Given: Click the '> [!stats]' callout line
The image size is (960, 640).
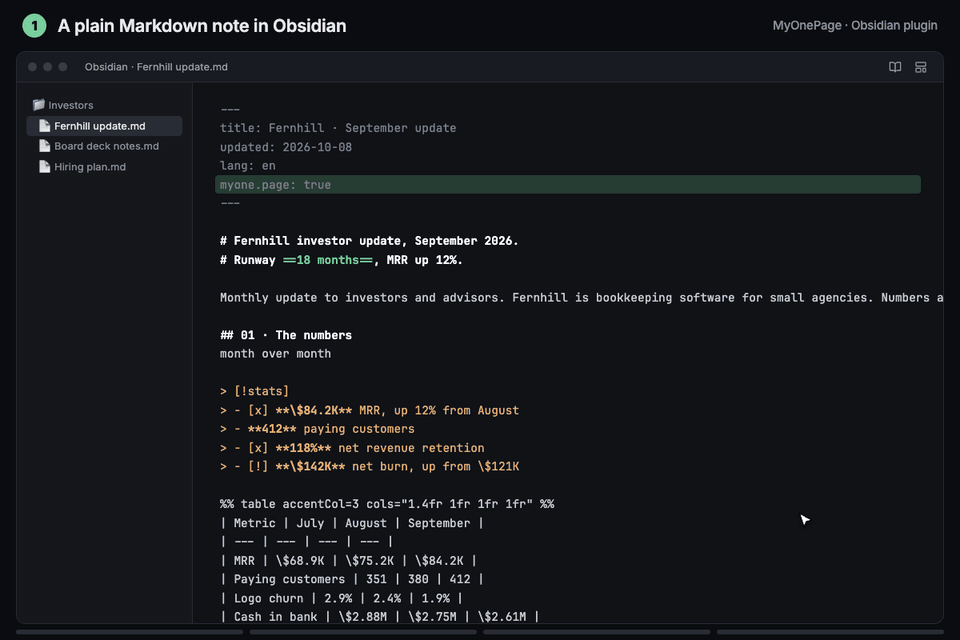Looking at the screenshot, I should pyautogui.click(x=254, y=391).
